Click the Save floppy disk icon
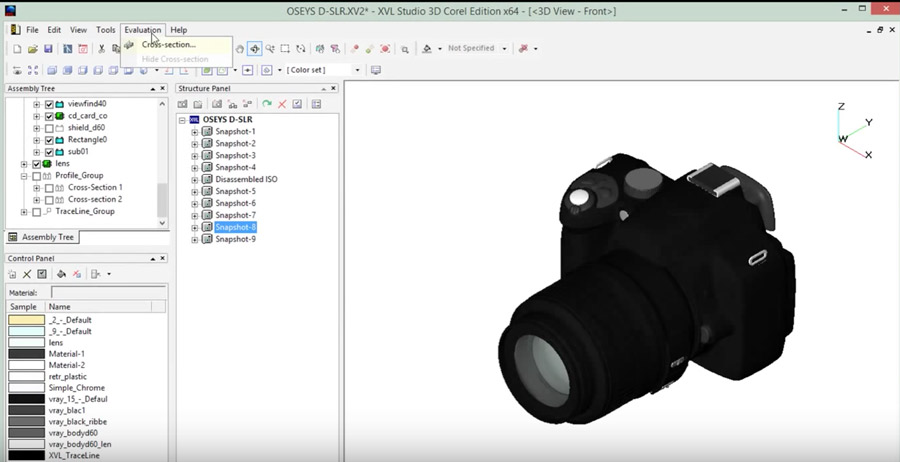 (x=48, y=49)
